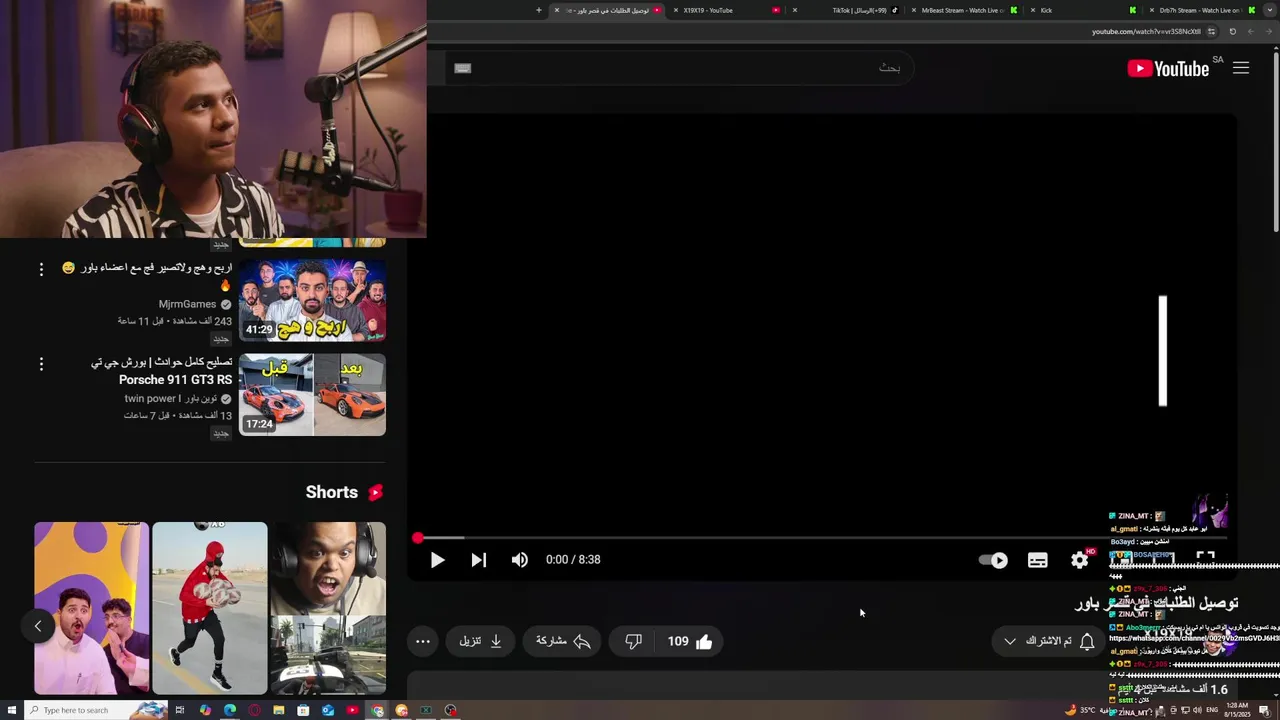
Task: Open the Porsche 911 GT3 RS title
Action: click(162, 371)
